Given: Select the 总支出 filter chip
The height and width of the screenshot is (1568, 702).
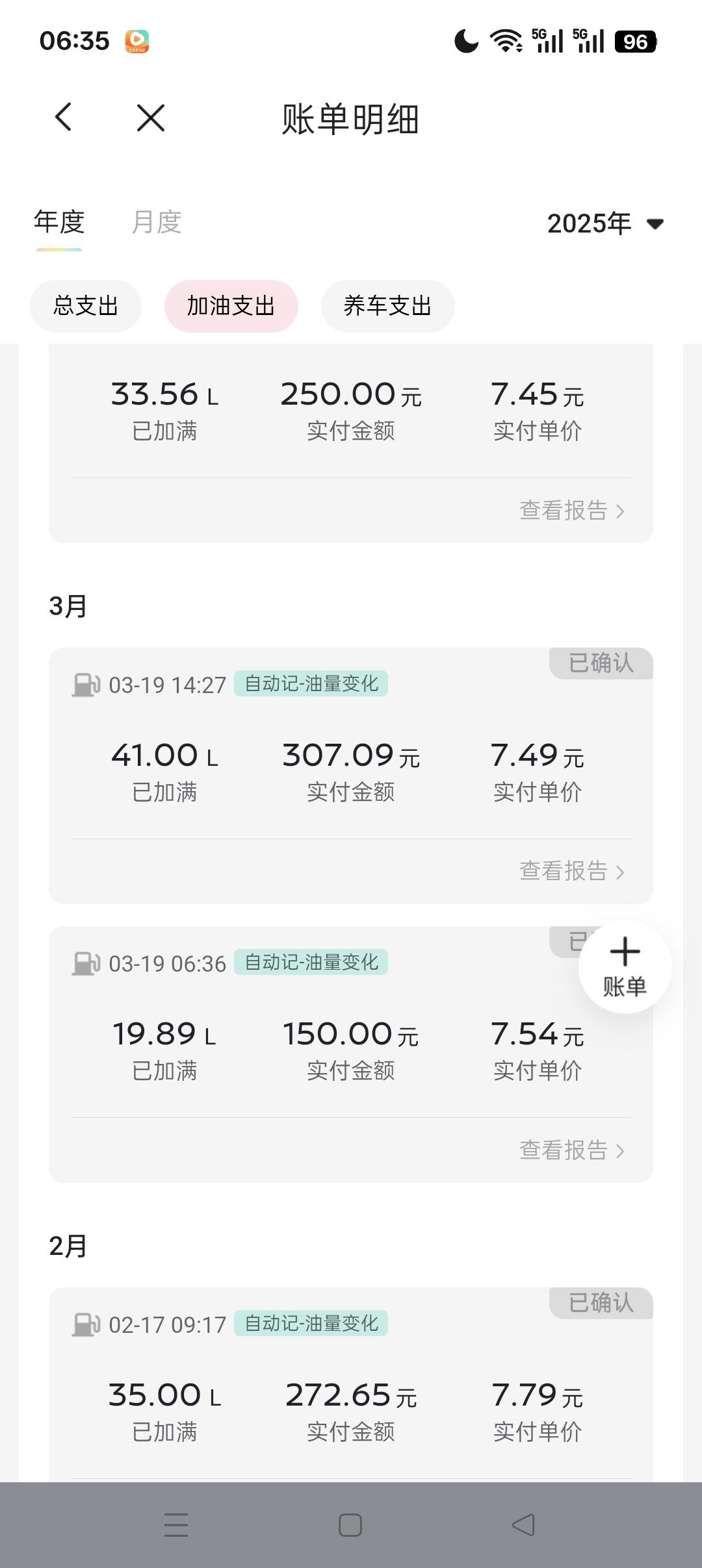Looking at the screenshot, I should pyautogui.click(x=86, y=306).
